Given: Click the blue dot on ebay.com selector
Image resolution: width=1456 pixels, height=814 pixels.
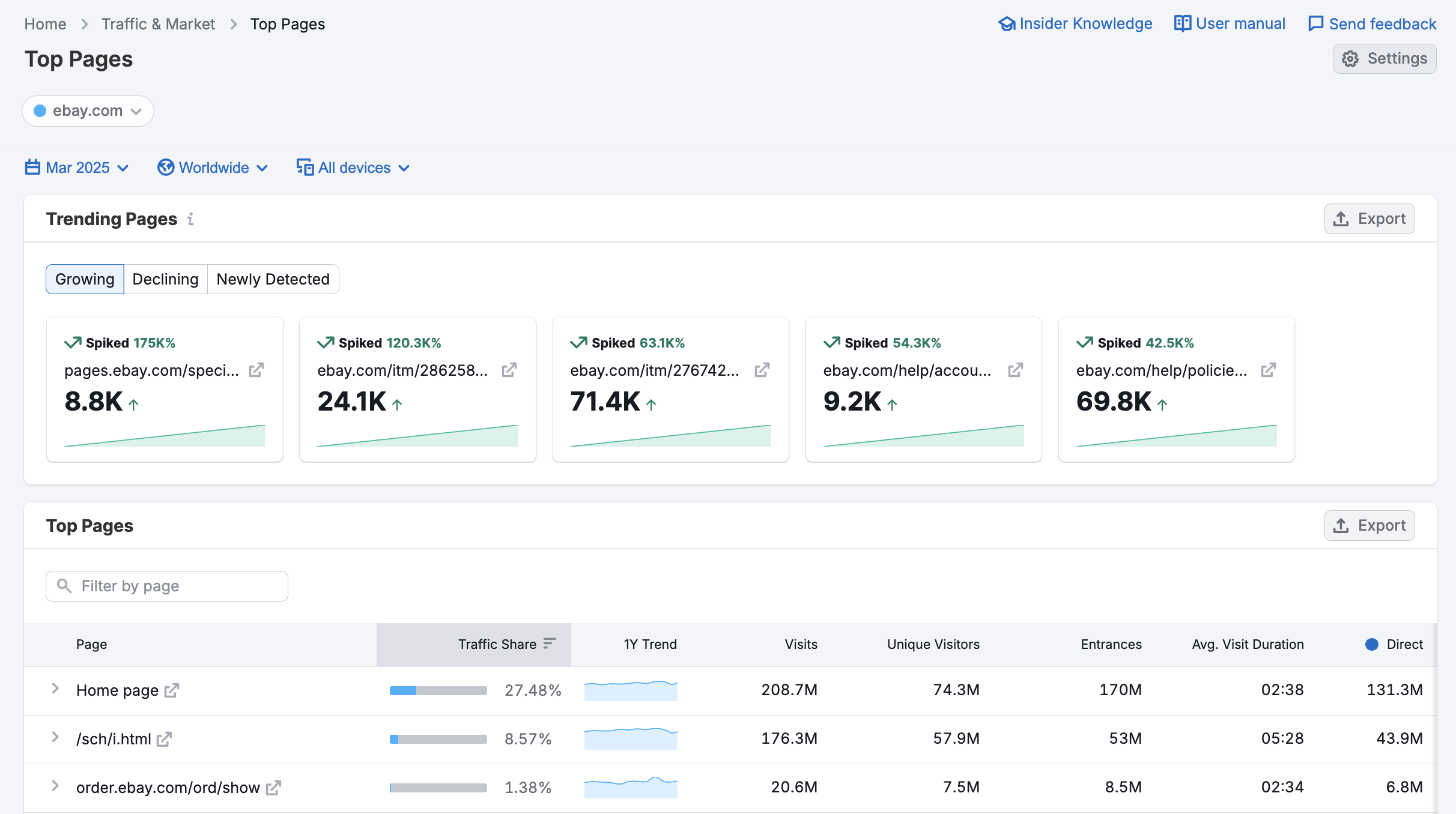Looking at the screenshot, I should coord(40,111).
